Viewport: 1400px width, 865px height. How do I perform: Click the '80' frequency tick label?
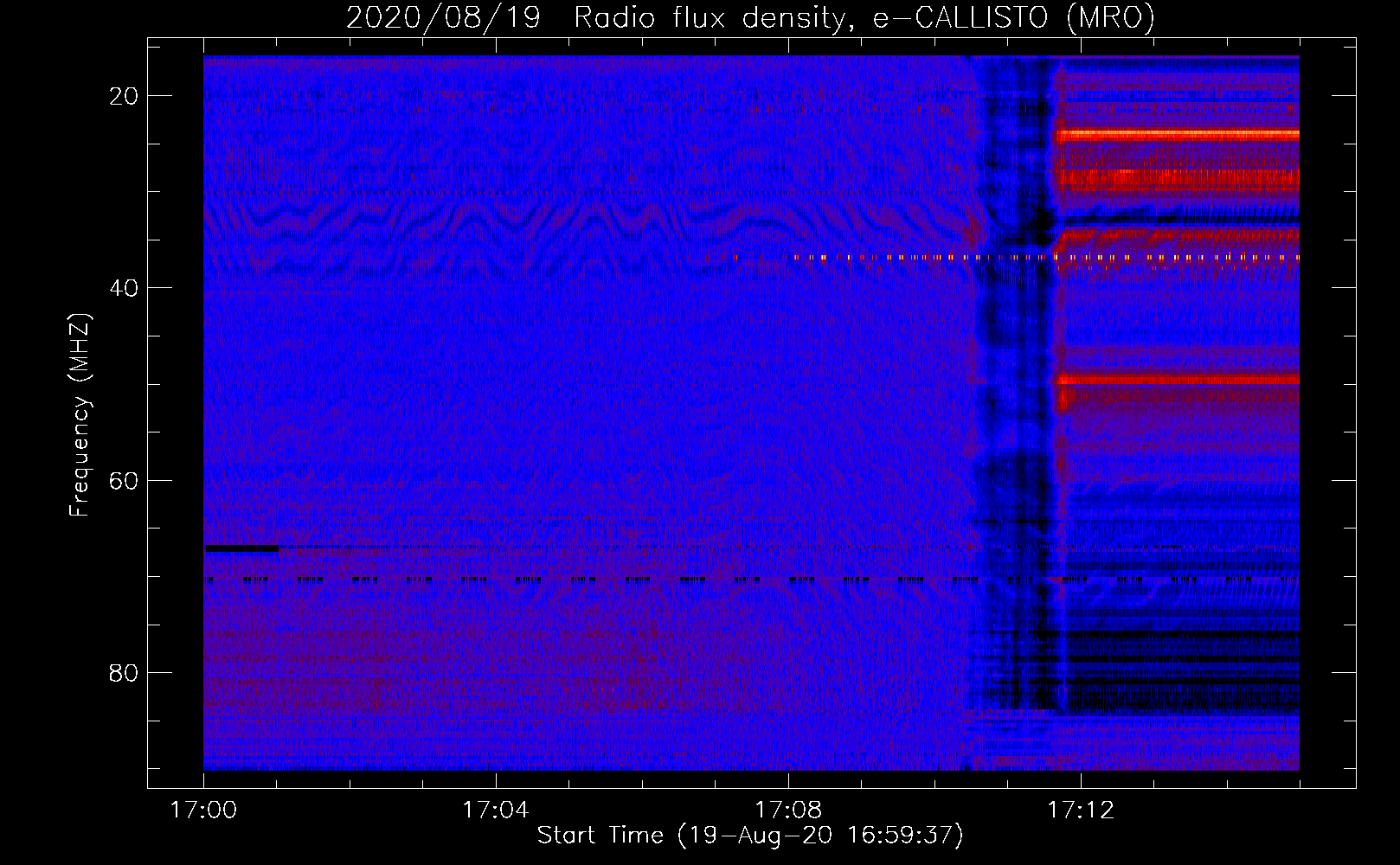click(x=125, y=672)
